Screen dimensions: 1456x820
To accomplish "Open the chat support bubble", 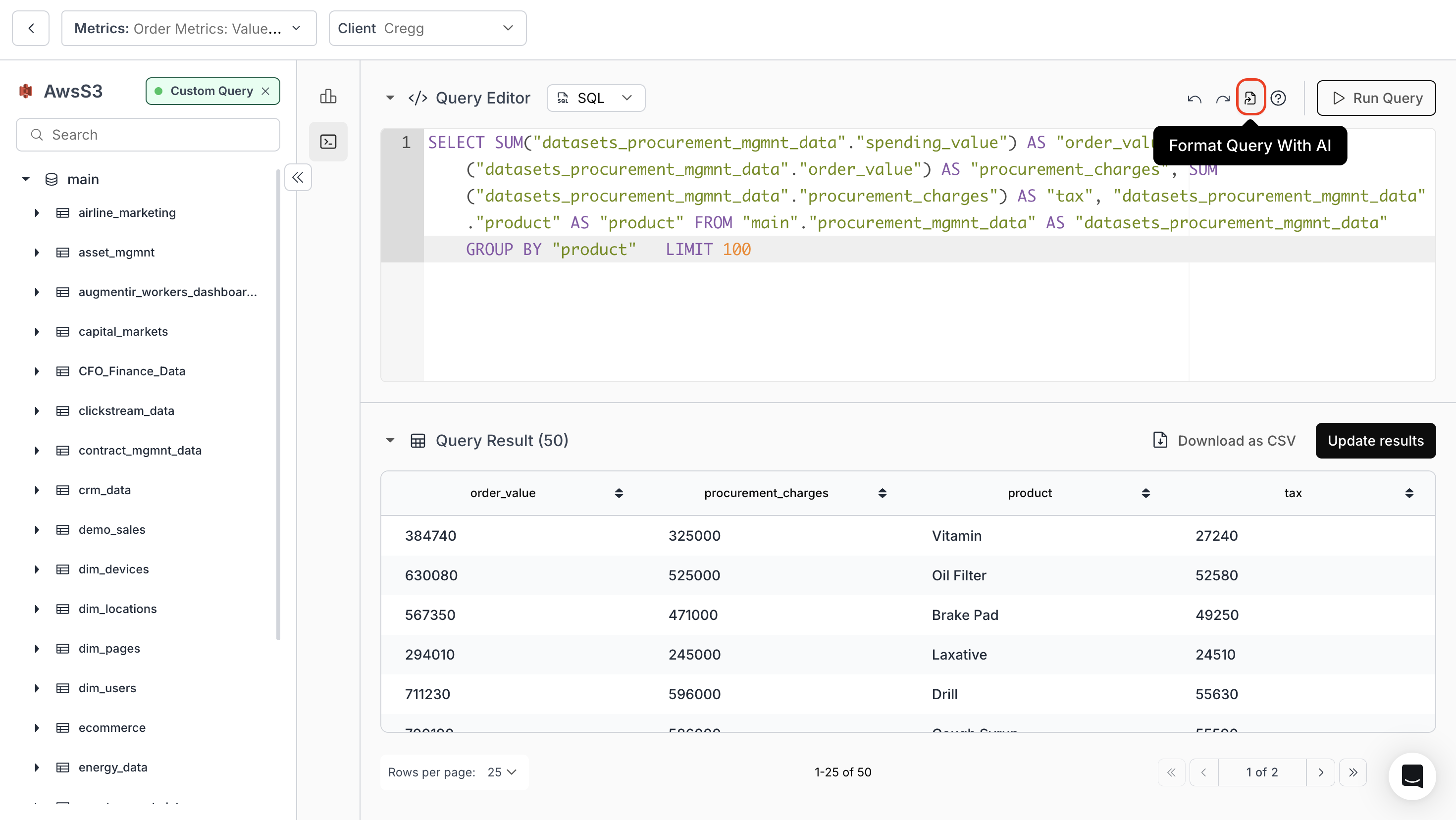I will tap(1411, 776).
